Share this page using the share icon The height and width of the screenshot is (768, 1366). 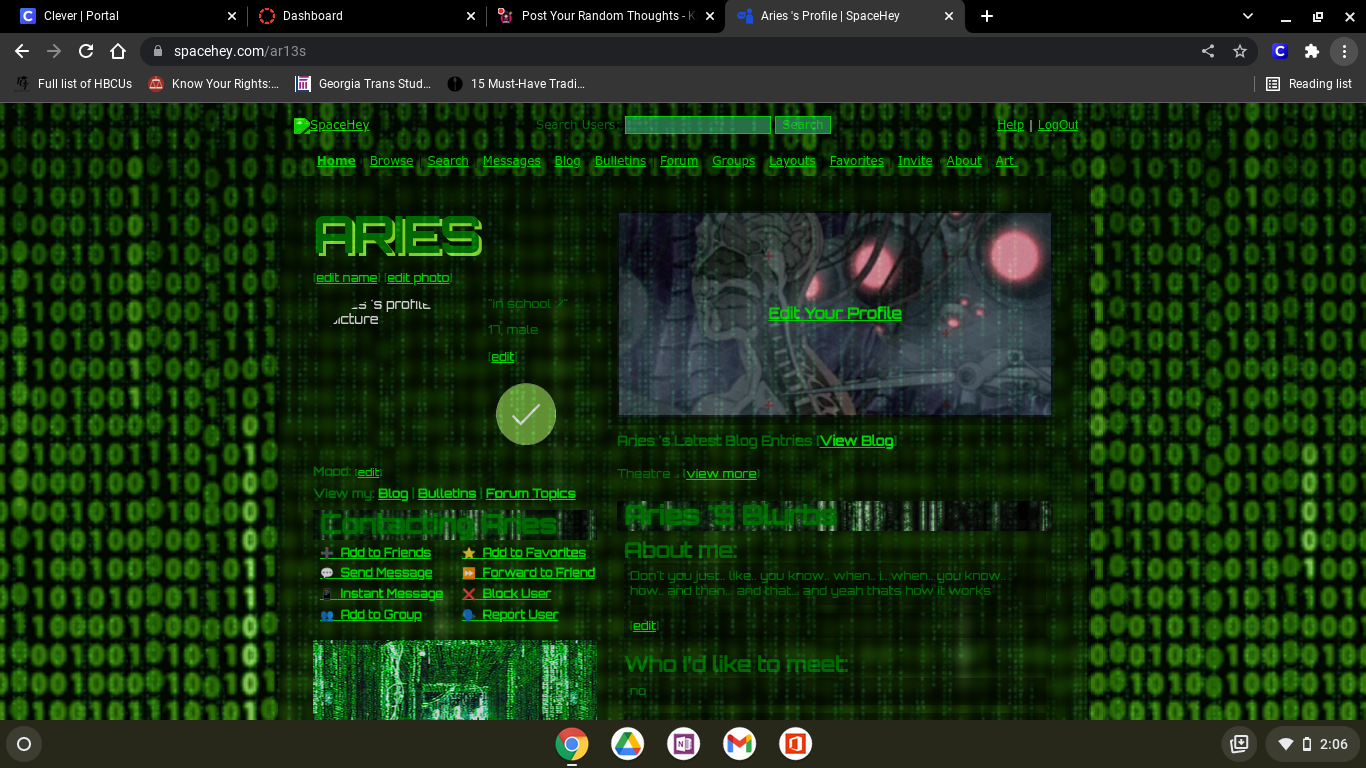(x=1208, y=51)
